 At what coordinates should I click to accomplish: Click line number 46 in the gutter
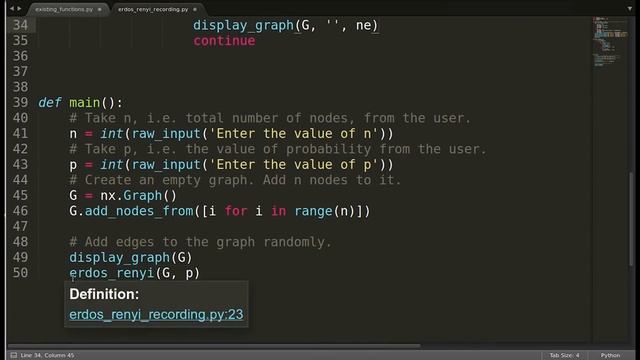click(20, 211)
